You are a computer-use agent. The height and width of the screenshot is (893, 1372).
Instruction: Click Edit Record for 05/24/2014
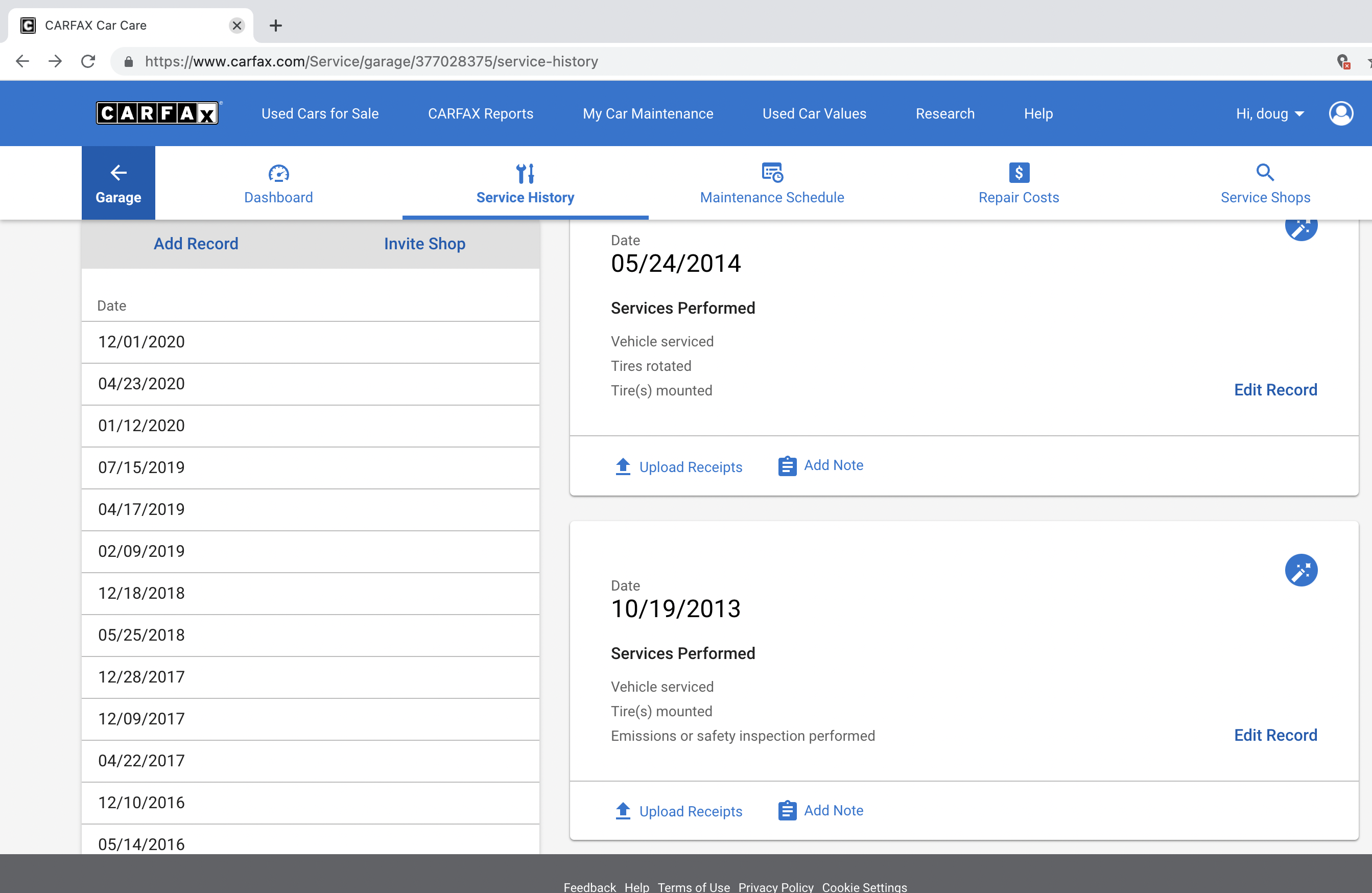[x=1275, y=390]
